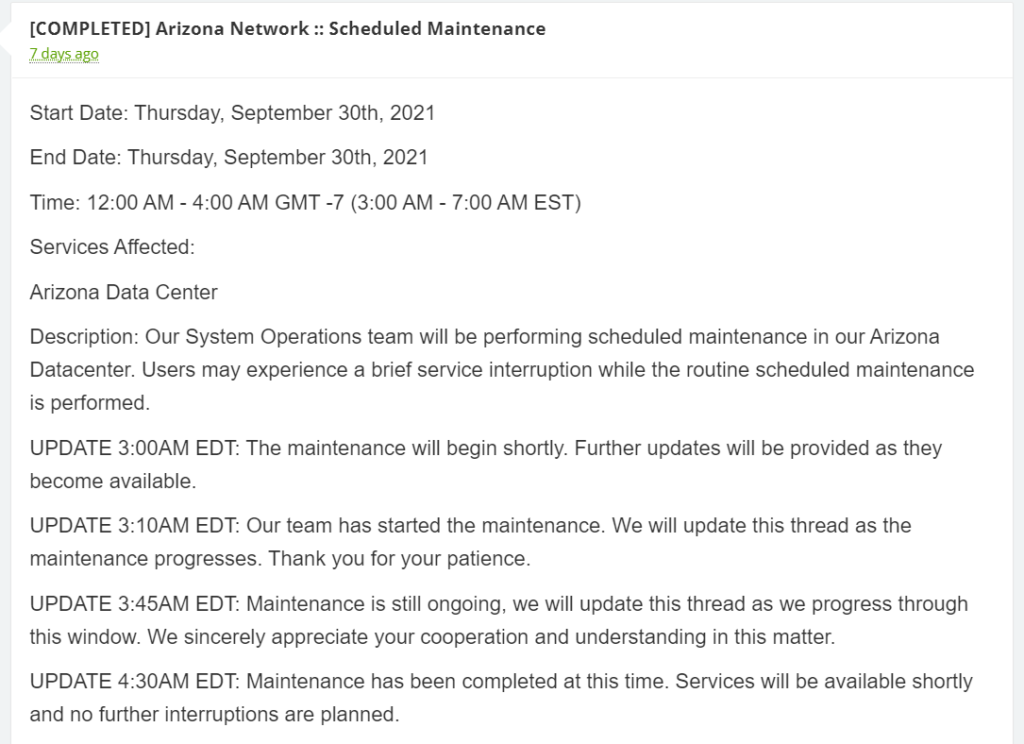The height and width of the screenshot is (744, 1024).
Task: Click the 'Arizona Data Center' service entry
Action: point(123,292)
